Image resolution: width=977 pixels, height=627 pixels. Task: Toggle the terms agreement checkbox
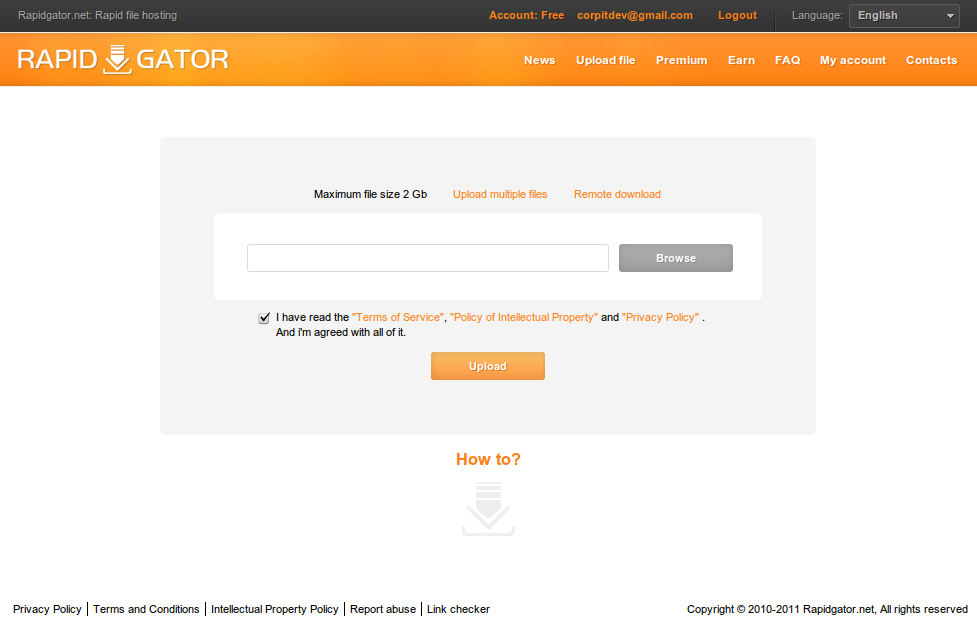point(264,318)
